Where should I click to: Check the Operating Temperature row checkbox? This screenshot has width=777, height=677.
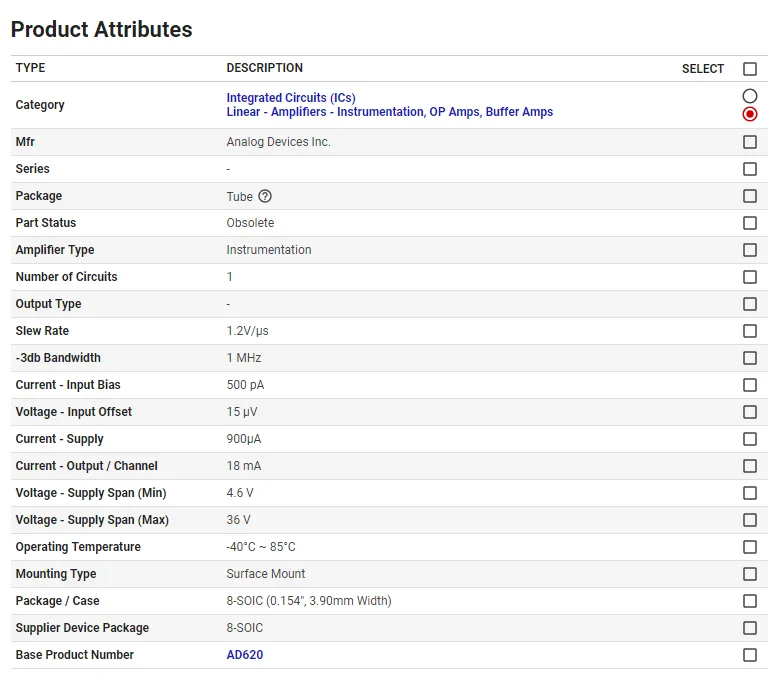pos(750,547)
